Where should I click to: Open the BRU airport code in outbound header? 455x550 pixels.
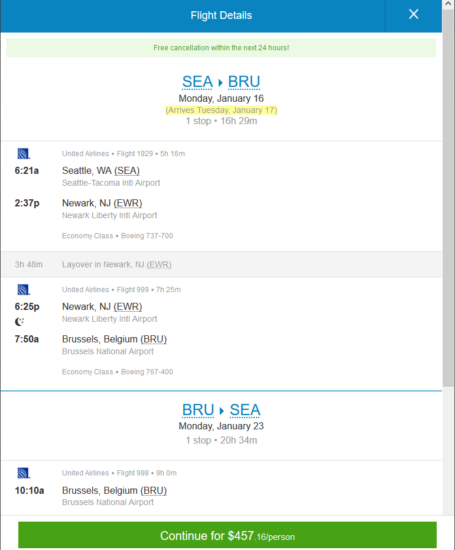pyautogui.click(x=244, y=82)
